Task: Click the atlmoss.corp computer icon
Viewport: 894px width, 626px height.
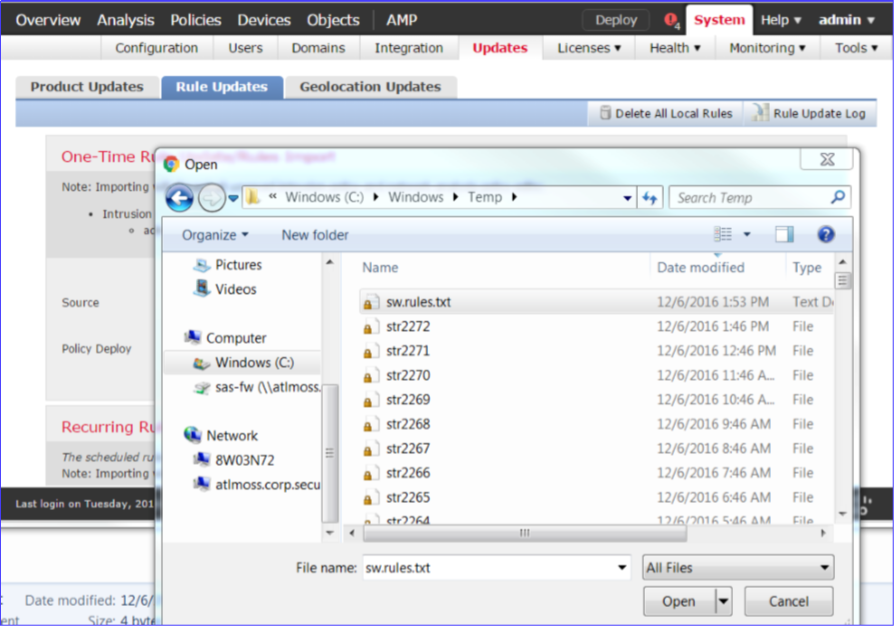Action: tap(202, 484)
